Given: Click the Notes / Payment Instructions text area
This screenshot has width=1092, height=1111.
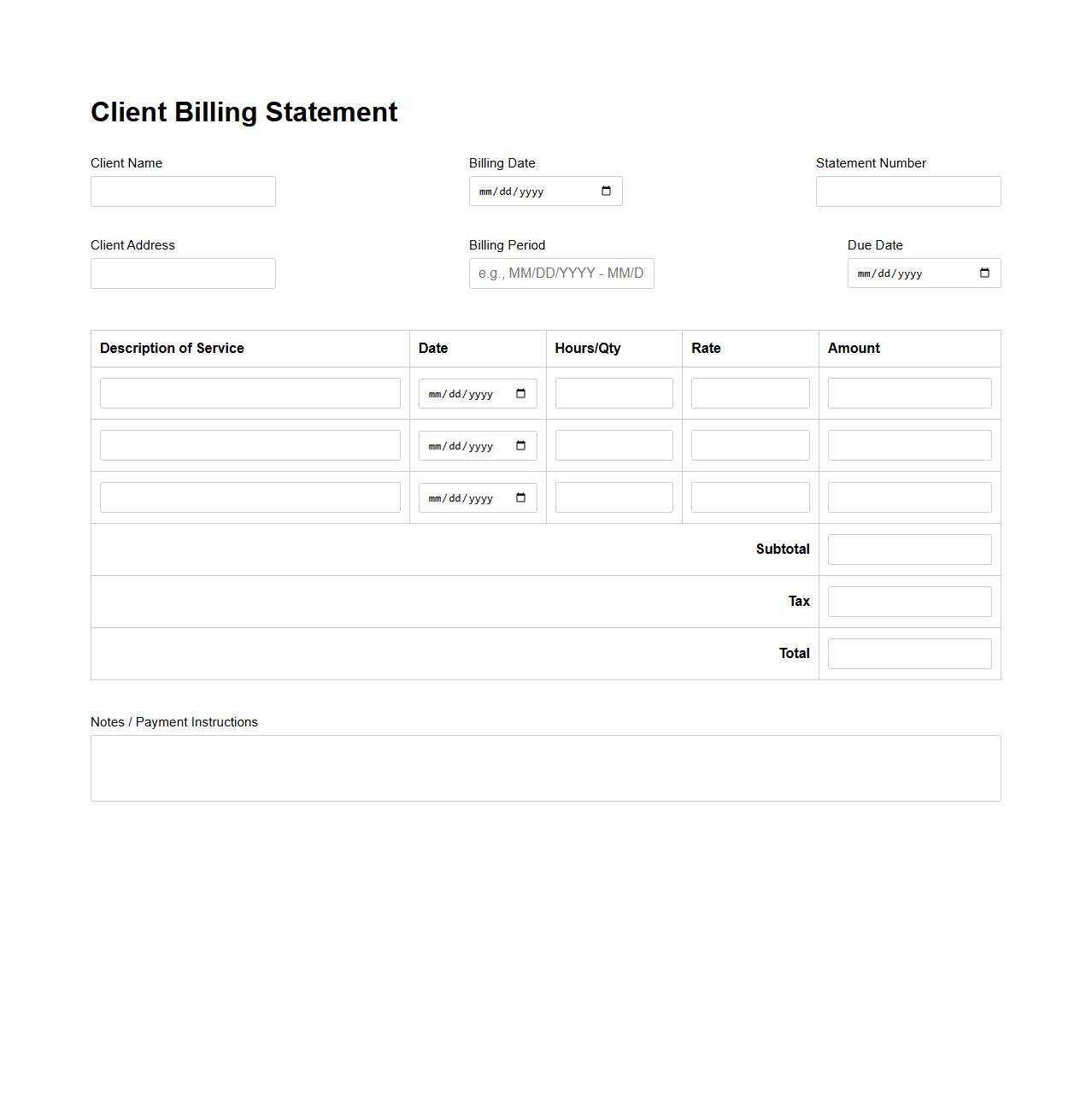Looking at the screenshot, I should [545, 767].
